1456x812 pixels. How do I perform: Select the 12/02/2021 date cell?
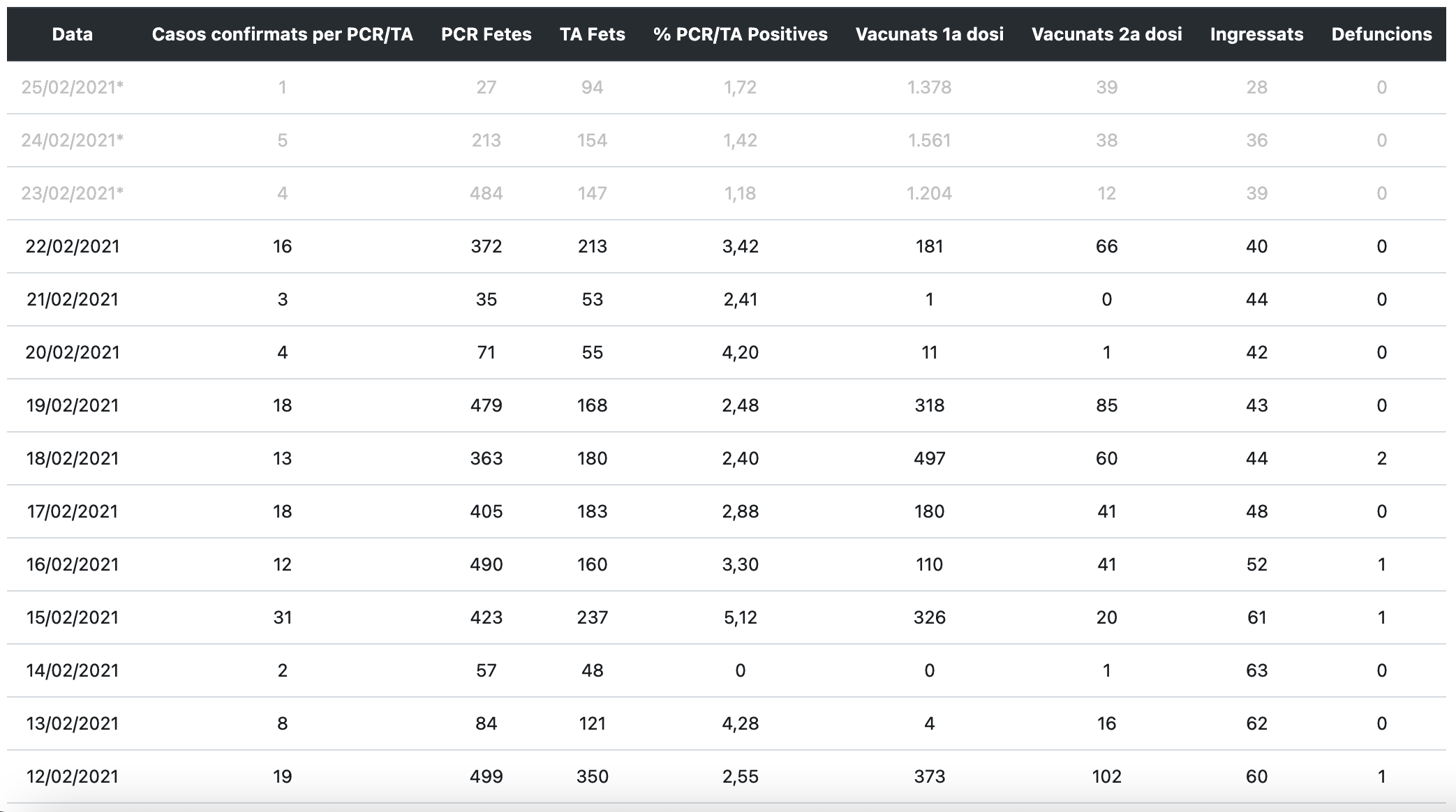click(x=73, y=776)
